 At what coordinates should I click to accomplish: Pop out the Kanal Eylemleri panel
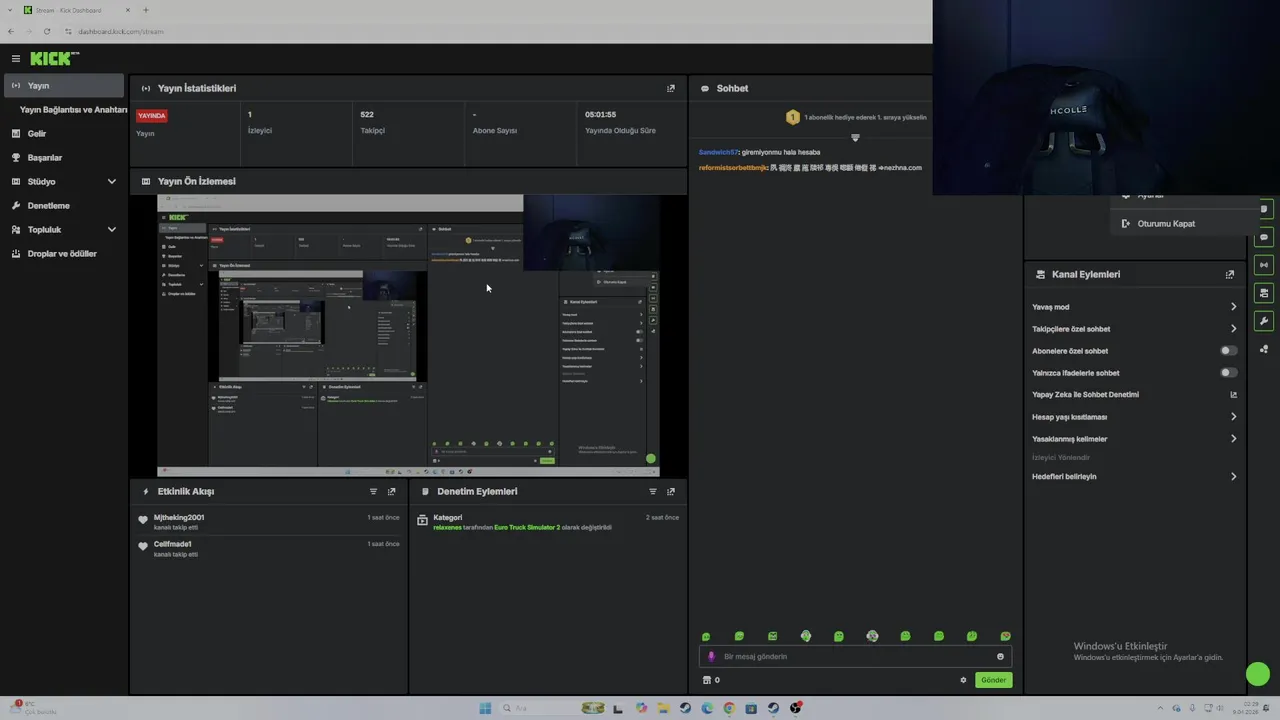(x=1230, y=274)
